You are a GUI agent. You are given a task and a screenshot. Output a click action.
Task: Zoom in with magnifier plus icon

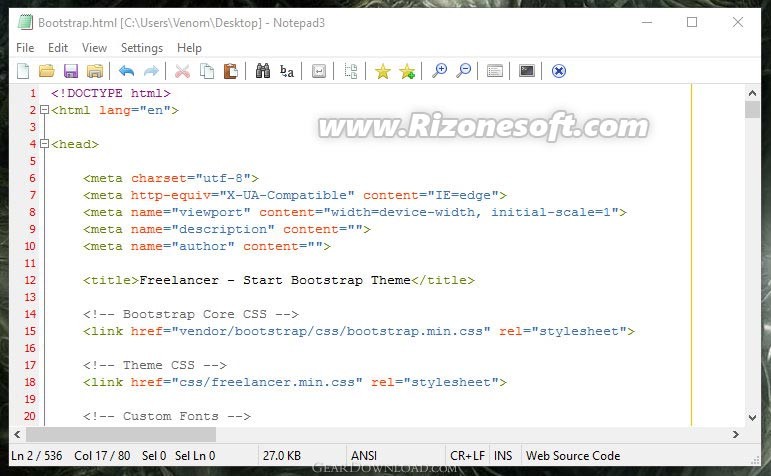point(439,71)
